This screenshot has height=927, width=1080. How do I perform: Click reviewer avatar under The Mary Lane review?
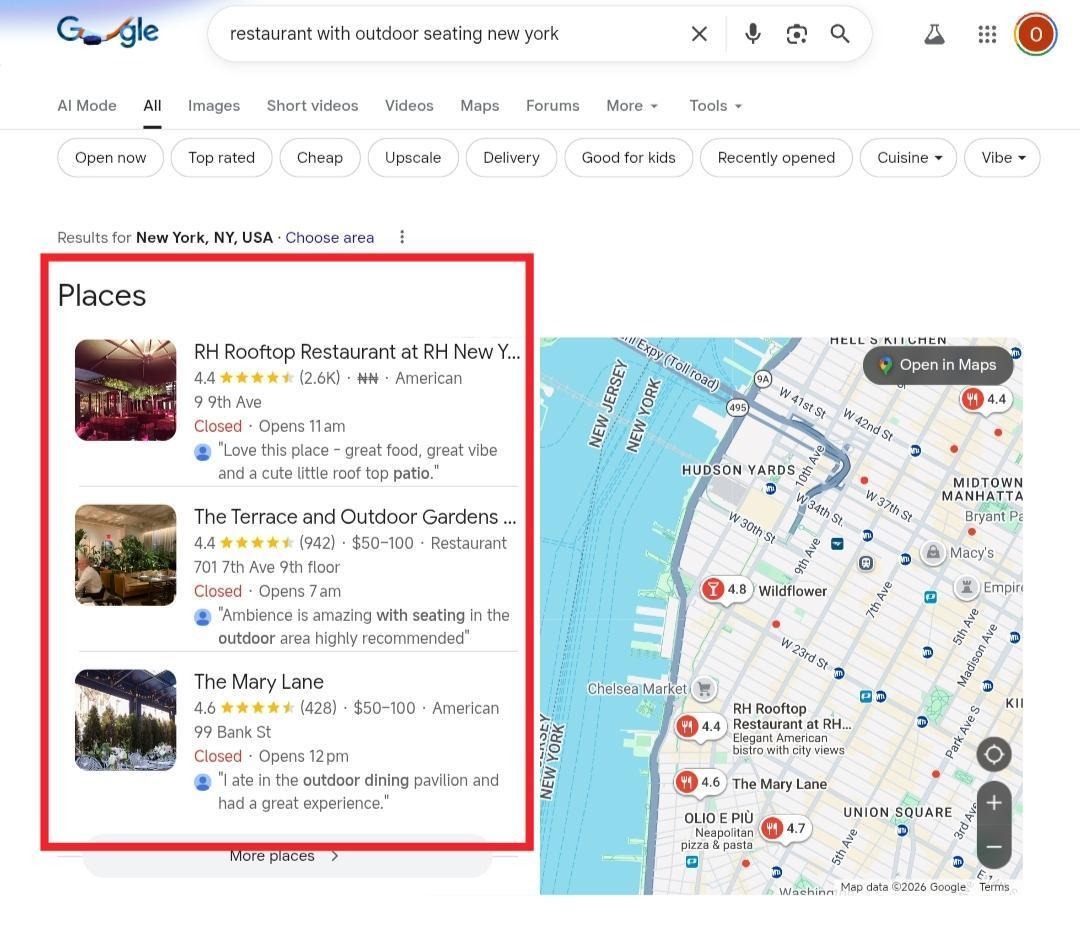(x=202, y=782)
